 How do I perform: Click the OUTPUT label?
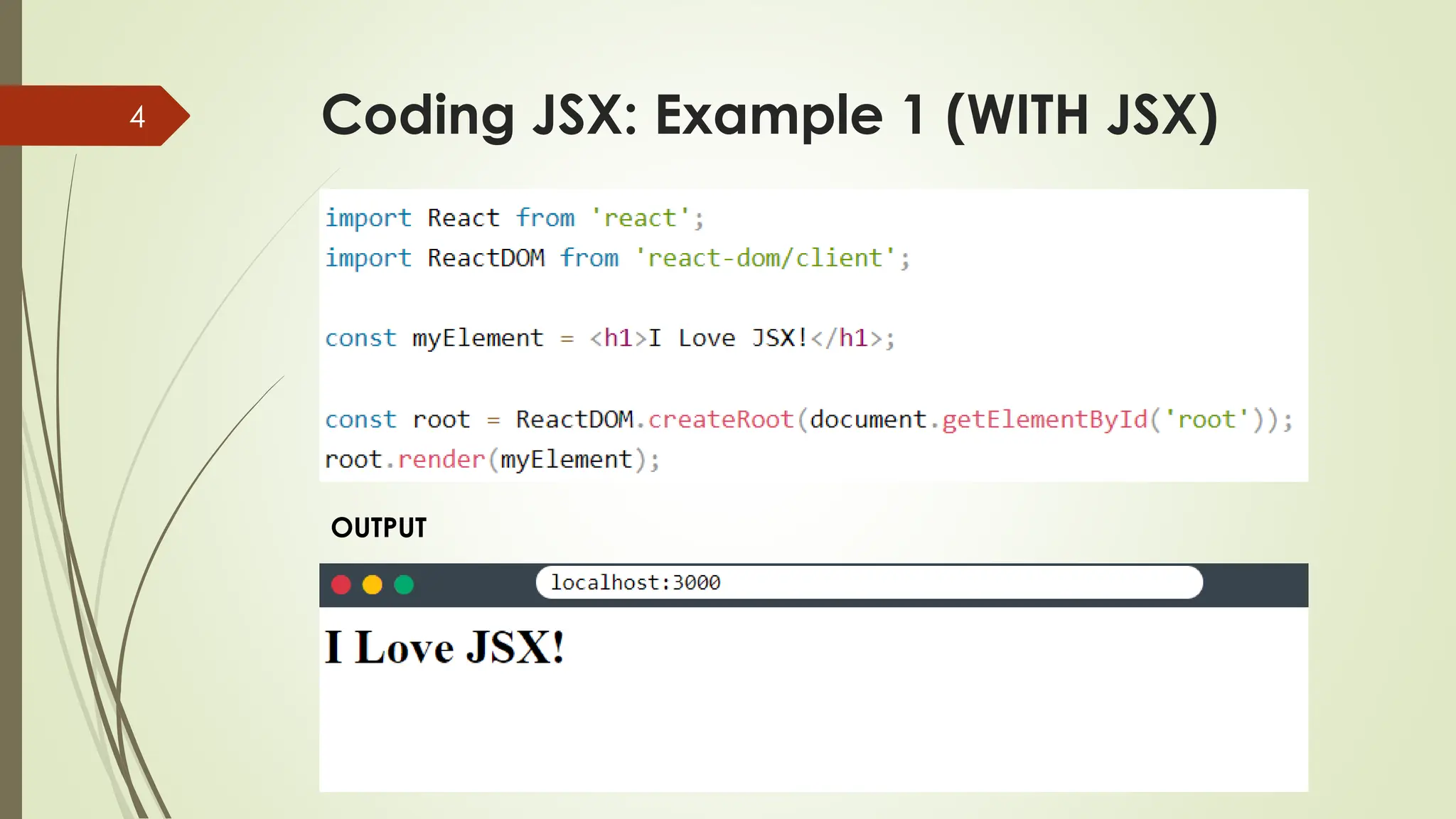[379, 528]
